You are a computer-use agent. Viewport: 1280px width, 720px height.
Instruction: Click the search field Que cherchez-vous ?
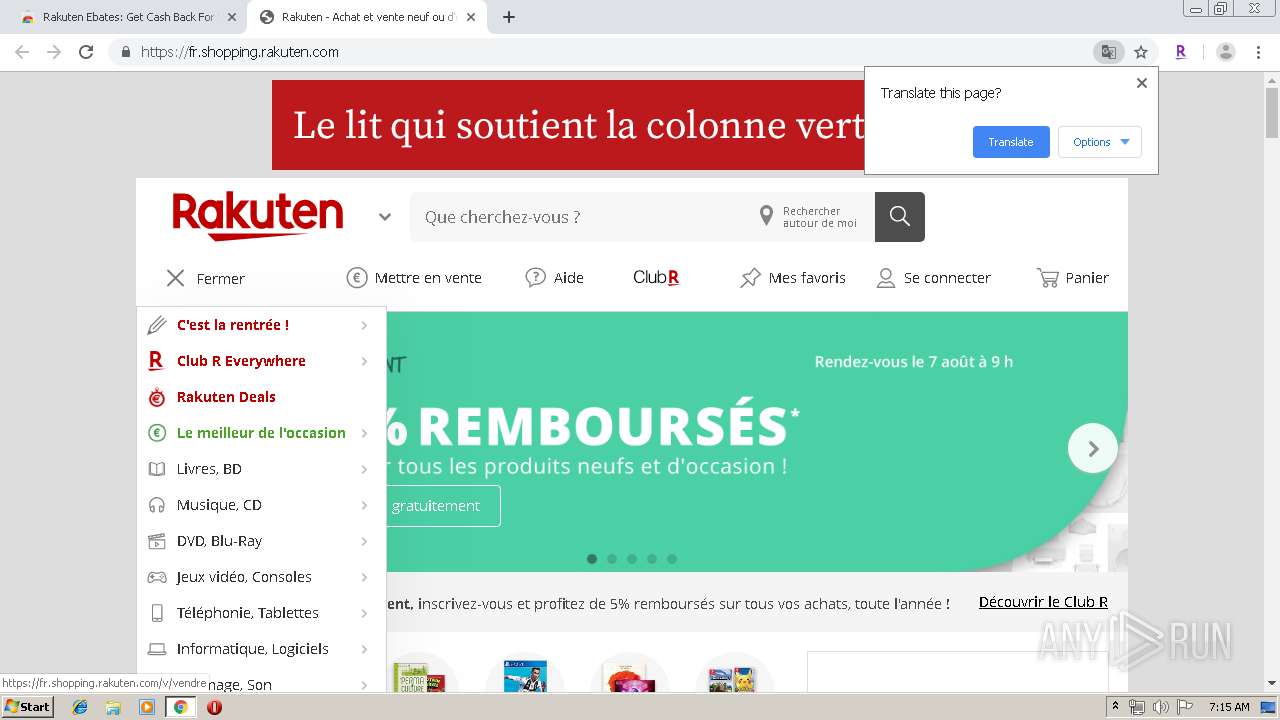pos(580,217)
